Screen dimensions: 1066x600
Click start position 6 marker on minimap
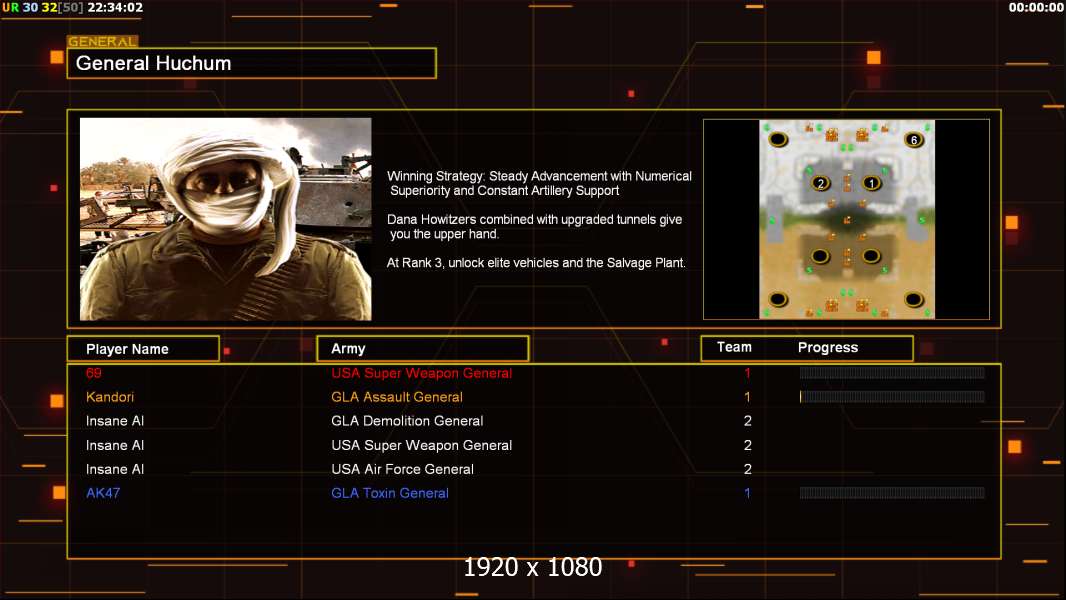pos(914,140)
